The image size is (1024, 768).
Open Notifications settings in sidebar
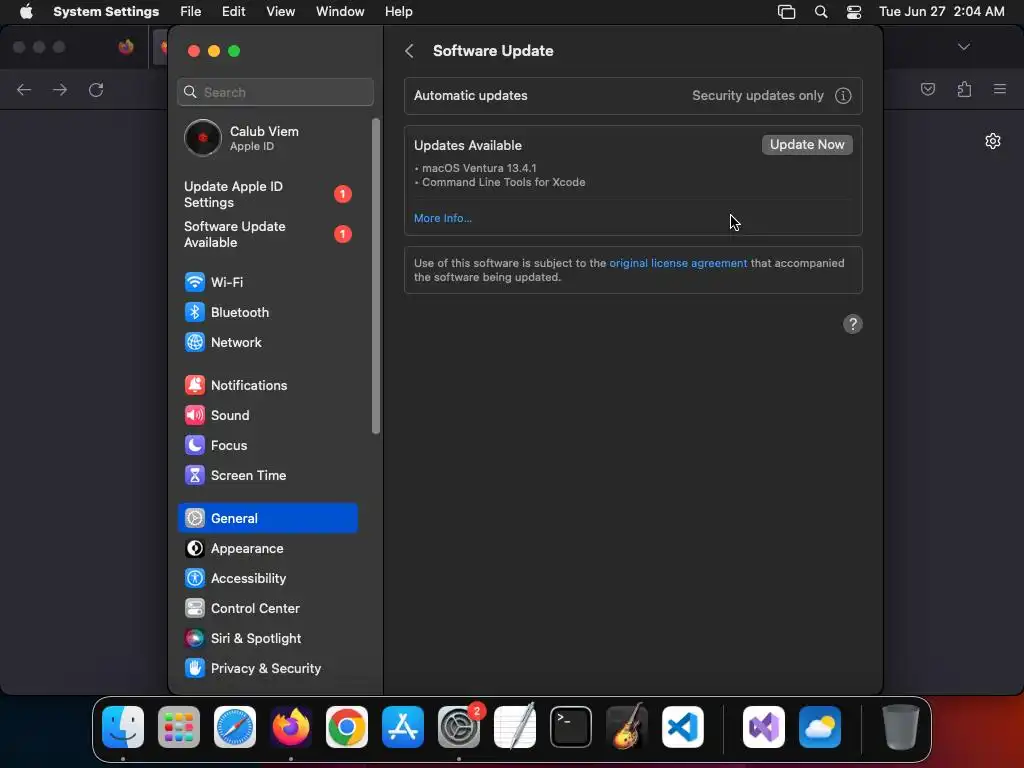point(268,385)
